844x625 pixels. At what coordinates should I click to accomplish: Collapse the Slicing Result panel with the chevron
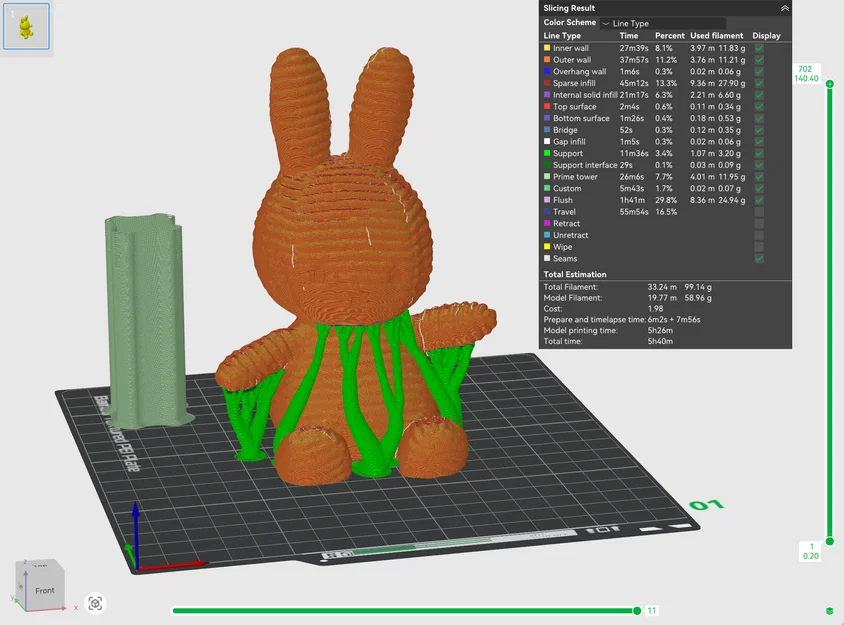click(784, 8)
